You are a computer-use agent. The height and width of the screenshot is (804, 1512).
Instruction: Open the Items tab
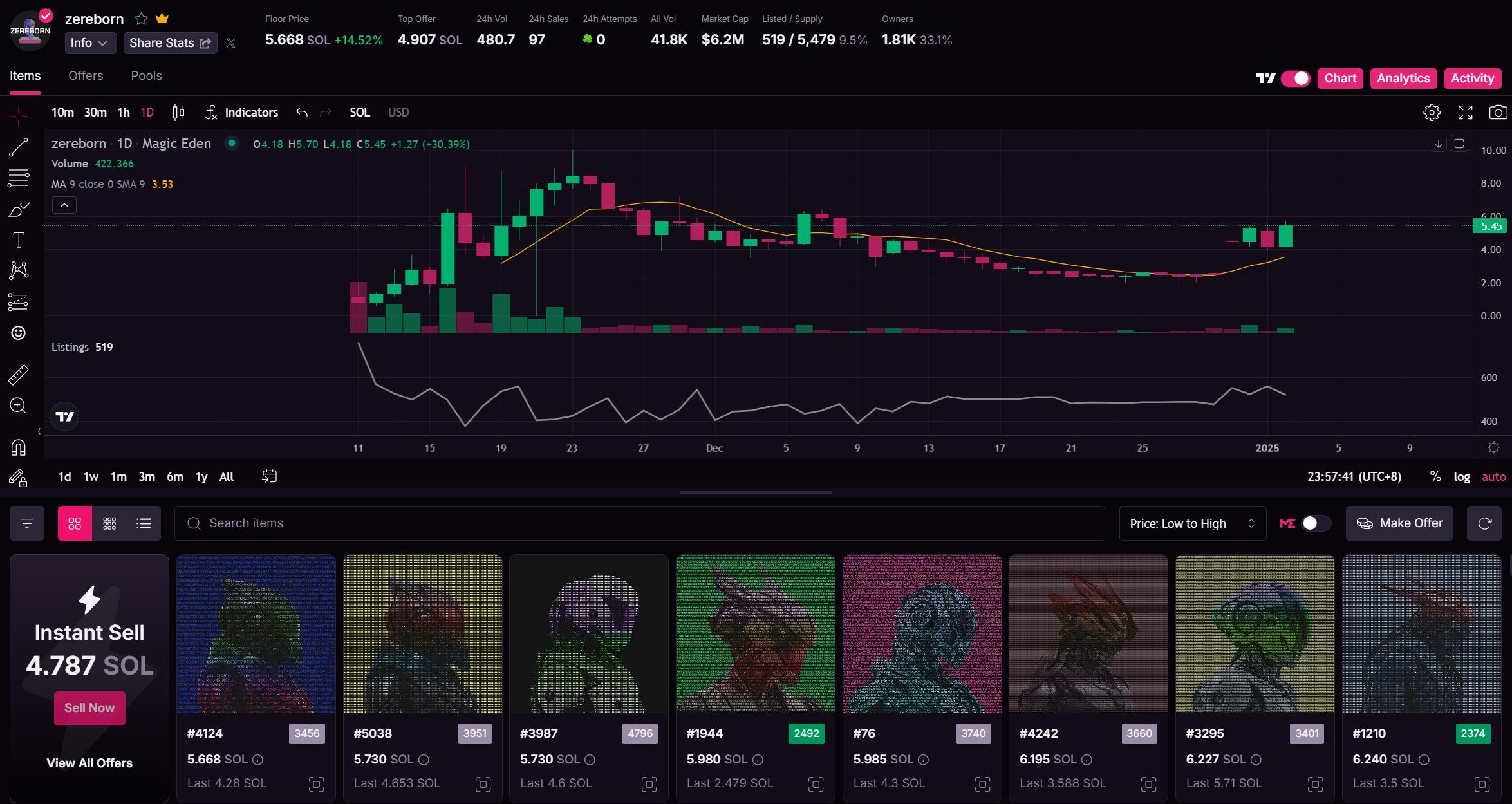point(25,76)
